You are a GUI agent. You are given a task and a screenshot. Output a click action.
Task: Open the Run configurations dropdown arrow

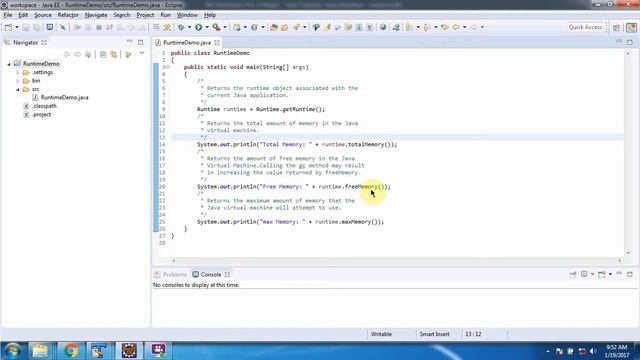point(207,27)
